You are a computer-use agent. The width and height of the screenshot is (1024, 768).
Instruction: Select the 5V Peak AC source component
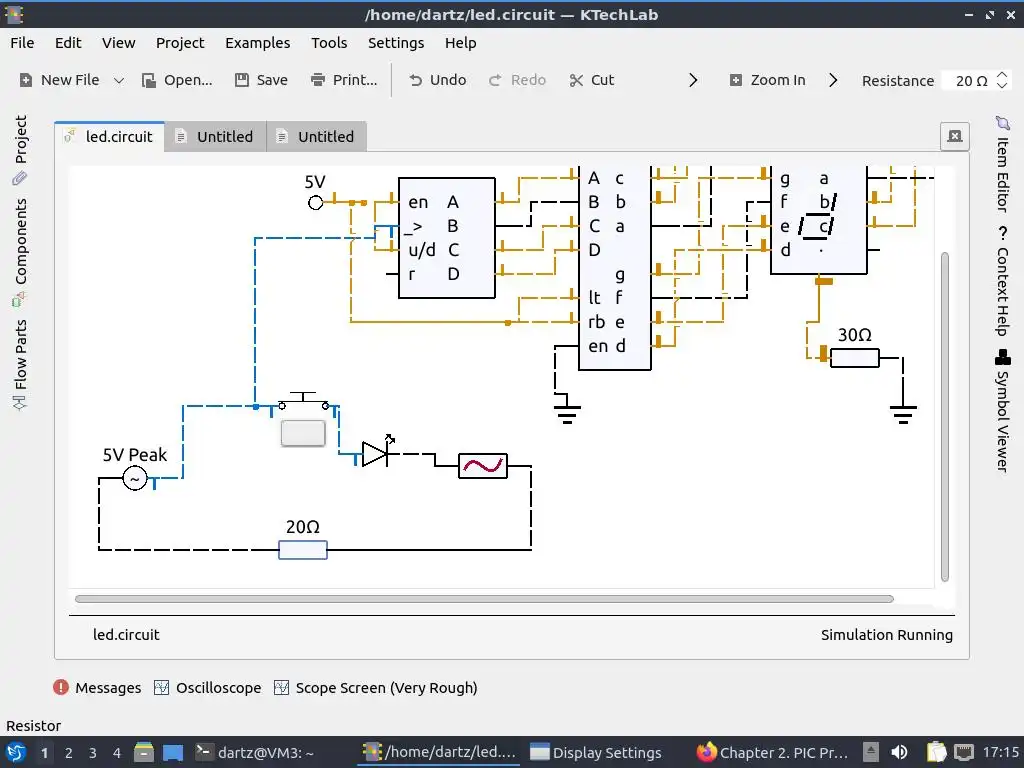135,479
